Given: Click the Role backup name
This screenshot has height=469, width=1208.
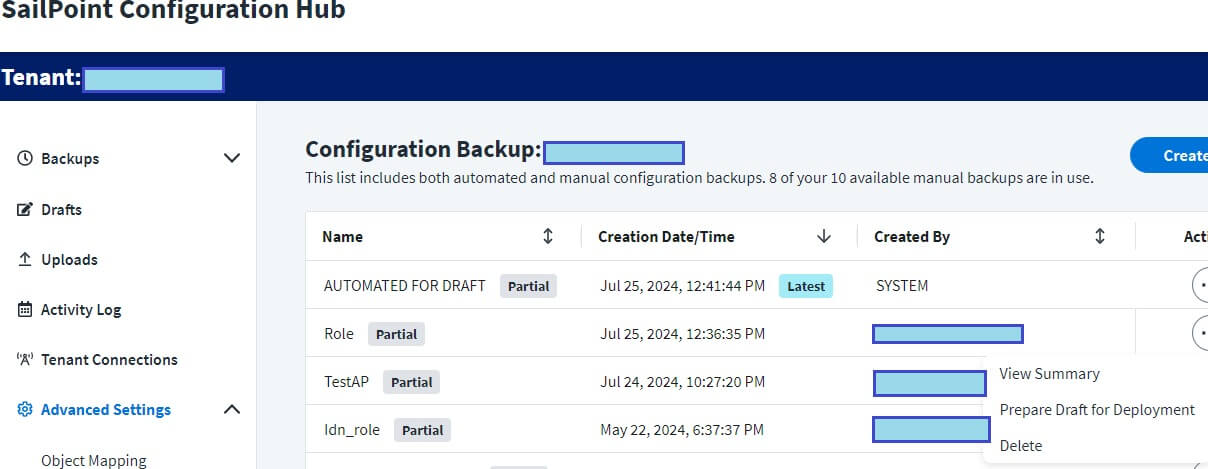Looking at the screenshot, I should click(339, 333).
